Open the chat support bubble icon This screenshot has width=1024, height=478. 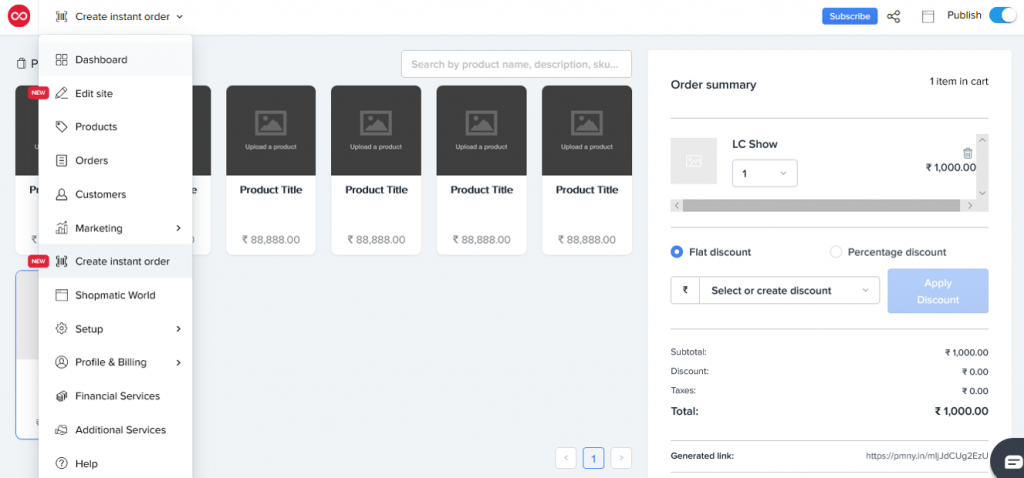point(1014,460)
